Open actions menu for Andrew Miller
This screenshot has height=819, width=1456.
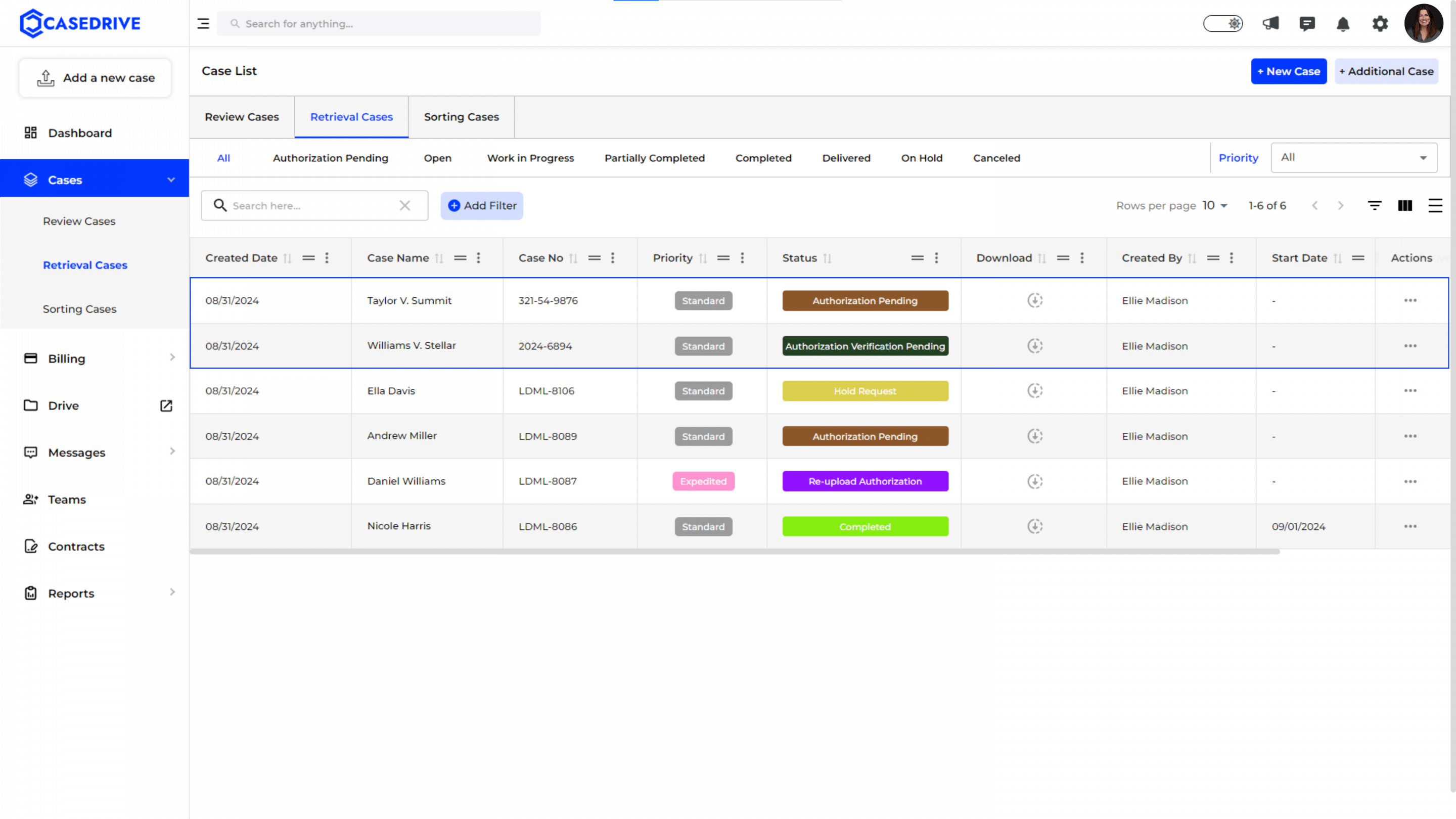1410,436
